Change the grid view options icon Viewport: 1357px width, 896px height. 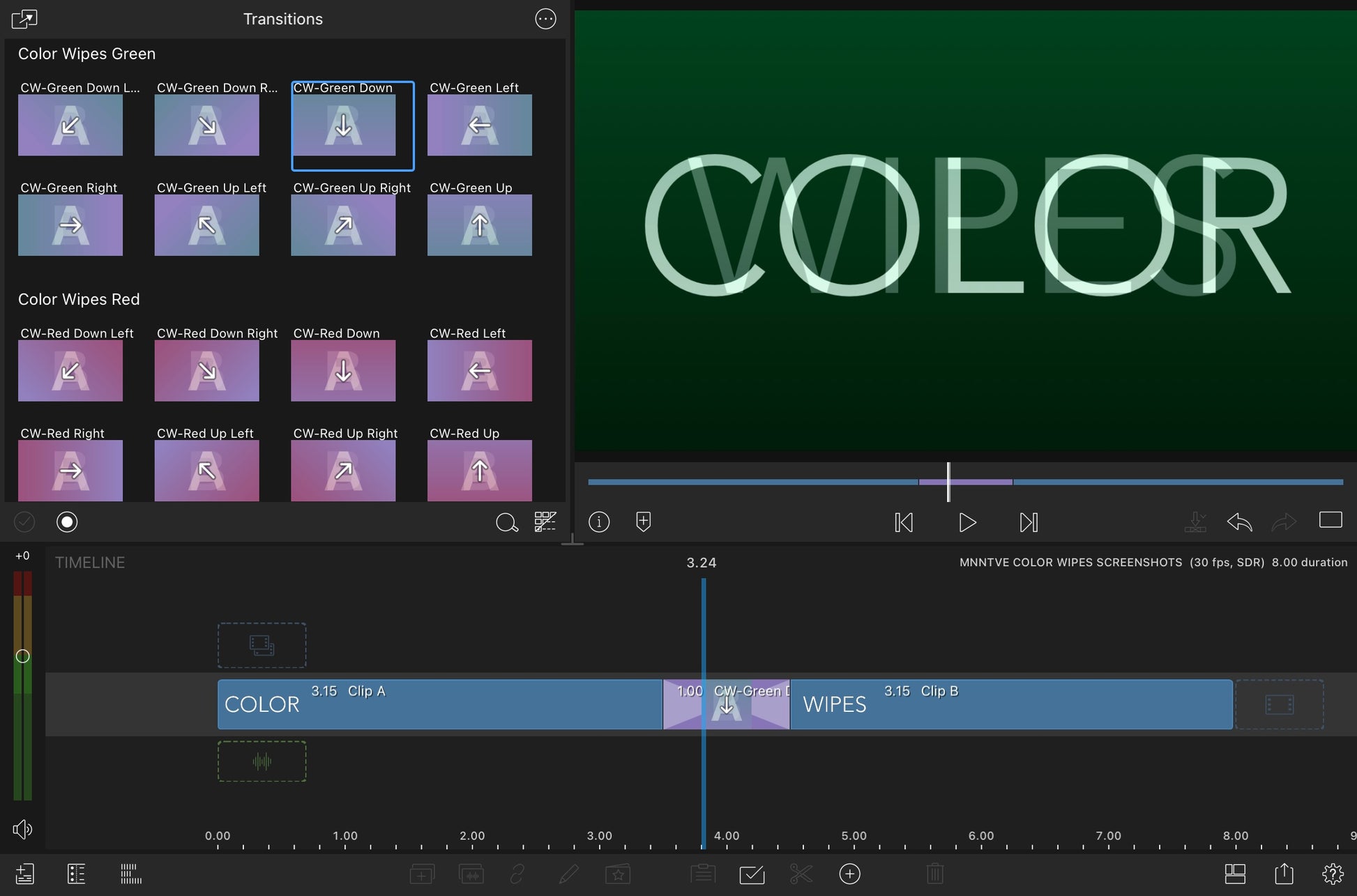pos(545,522)
